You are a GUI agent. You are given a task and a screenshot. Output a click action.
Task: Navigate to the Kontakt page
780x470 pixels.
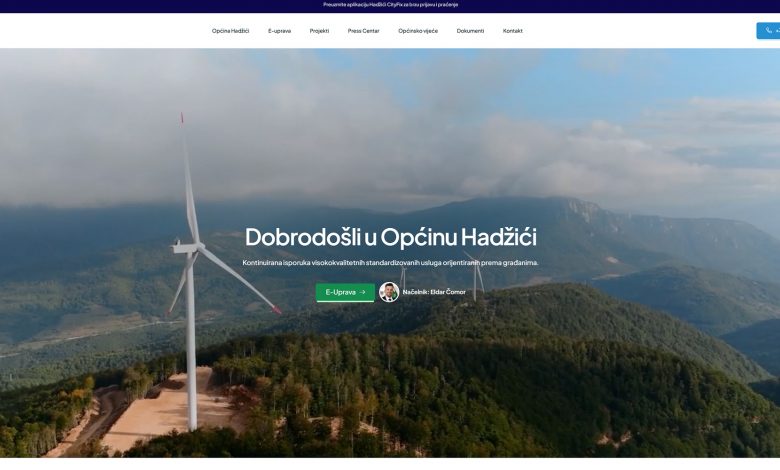click(512, 31)
